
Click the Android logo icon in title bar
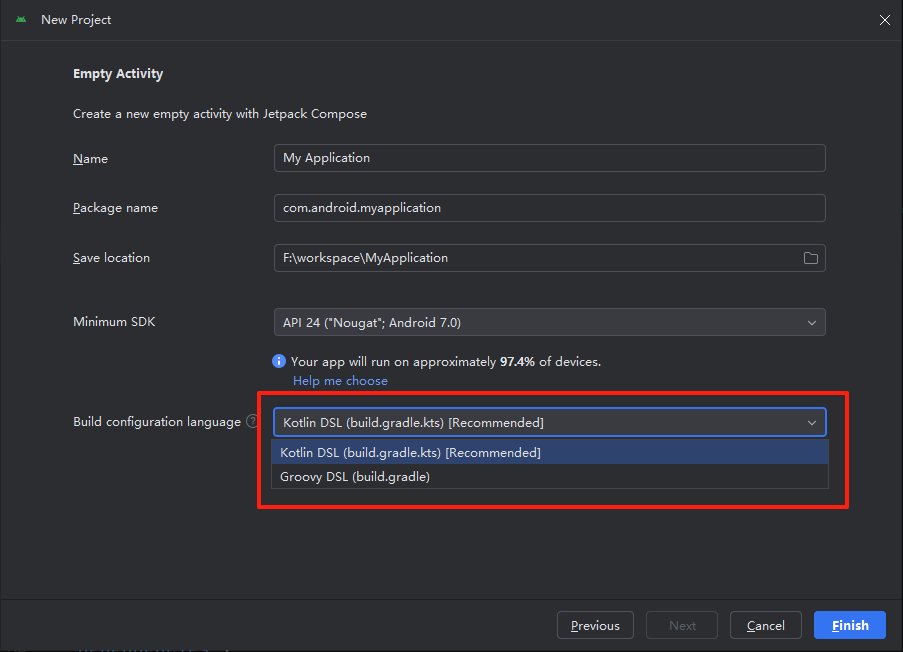coord(21,20)
